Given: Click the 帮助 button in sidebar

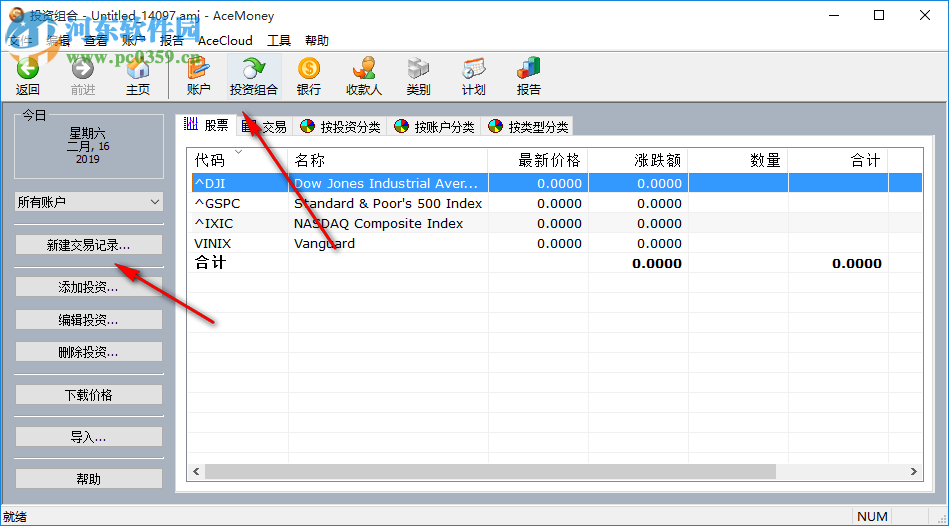Looking at the screenshot, I should point(89,479).
